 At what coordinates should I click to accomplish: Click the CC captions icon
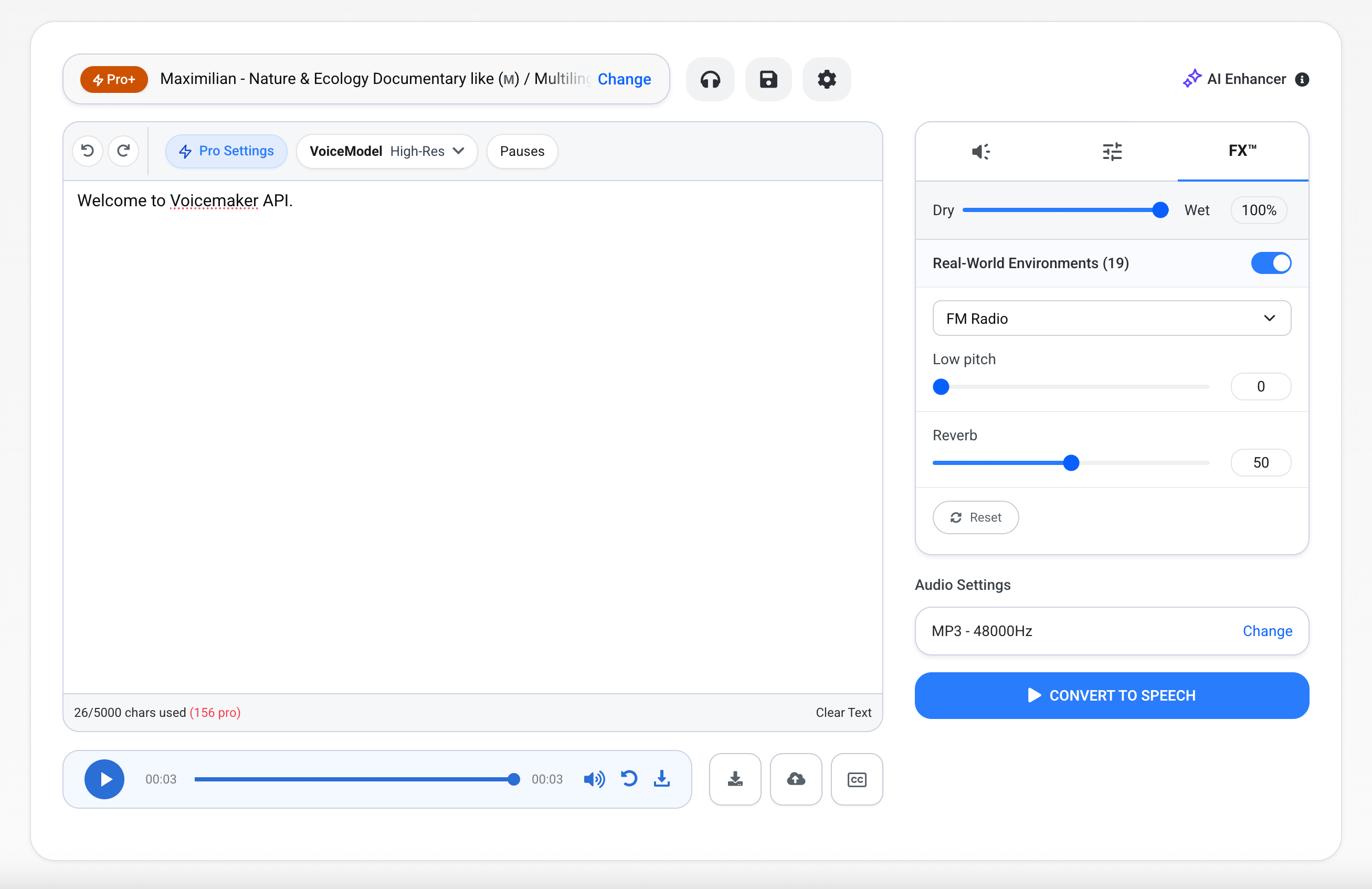tap(857, 779)
